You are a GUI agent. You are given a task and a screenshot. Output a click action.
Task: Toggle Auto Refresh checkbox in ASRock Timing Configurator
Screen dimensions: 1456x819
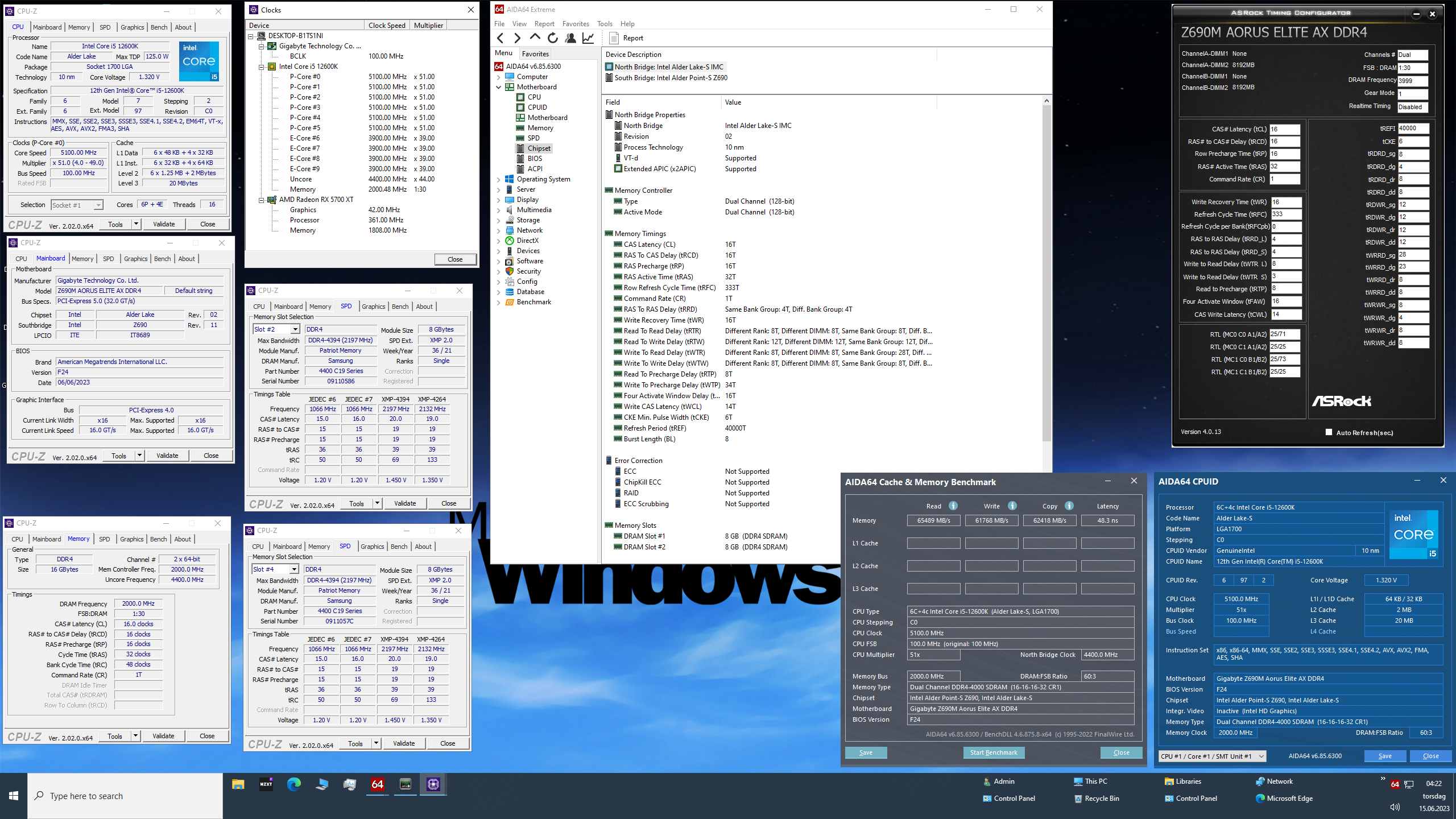pos(1329,432)
